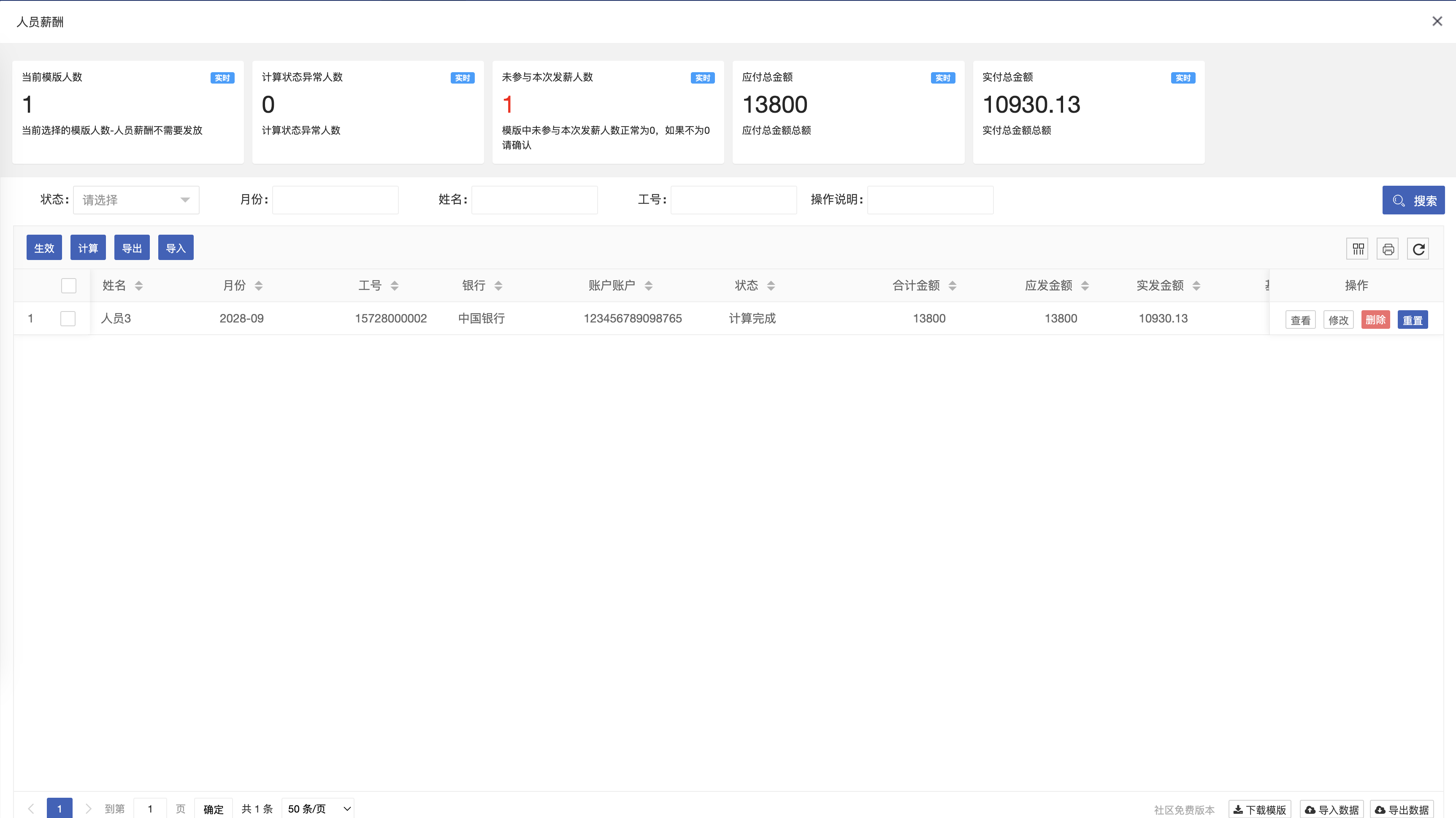This screenshot has height=818, width=1456.
Task: Click the 操作 column header
Action: point(1356,285)
